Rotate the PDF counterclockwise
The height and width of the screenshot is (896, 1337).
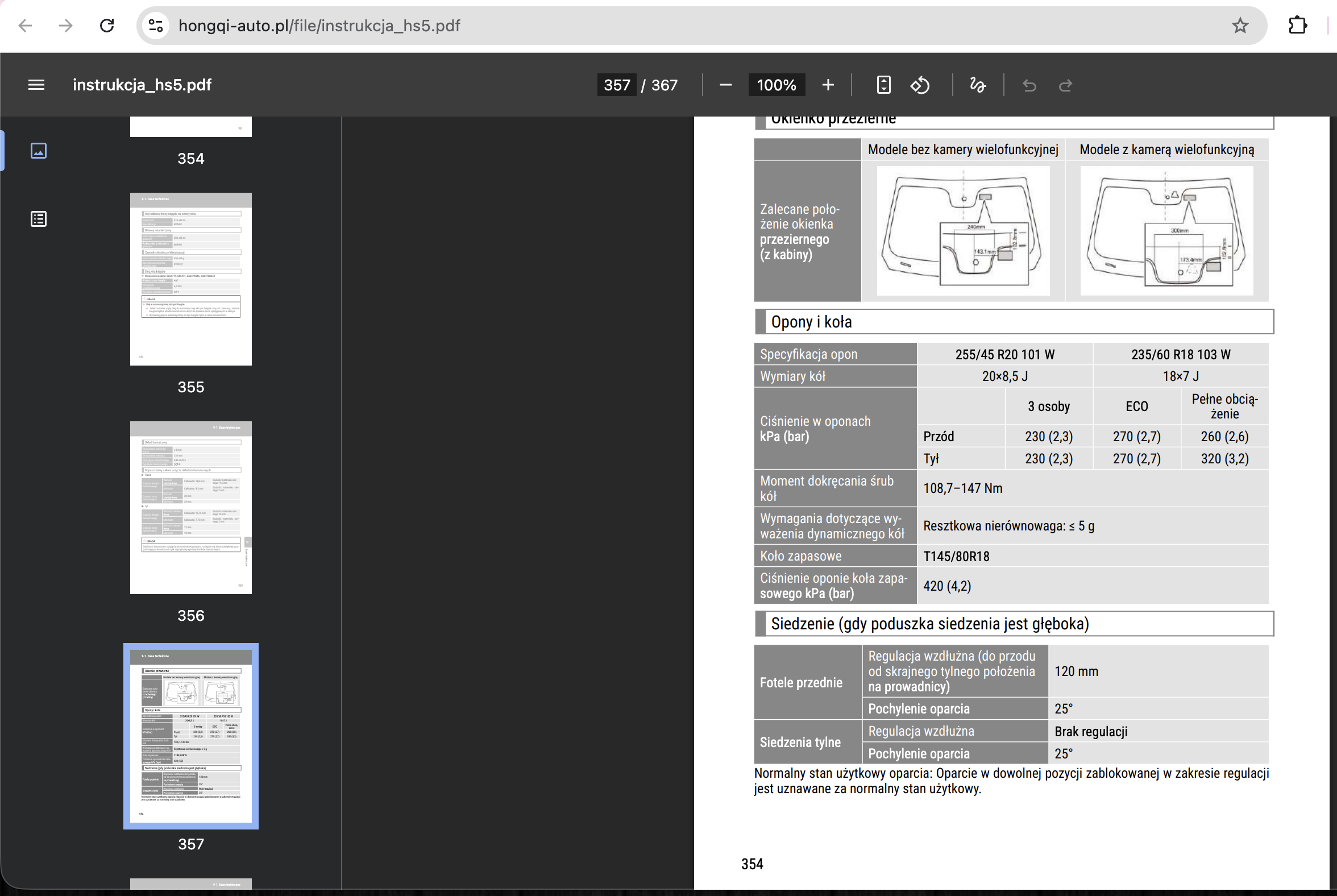(x=920, y=85)
